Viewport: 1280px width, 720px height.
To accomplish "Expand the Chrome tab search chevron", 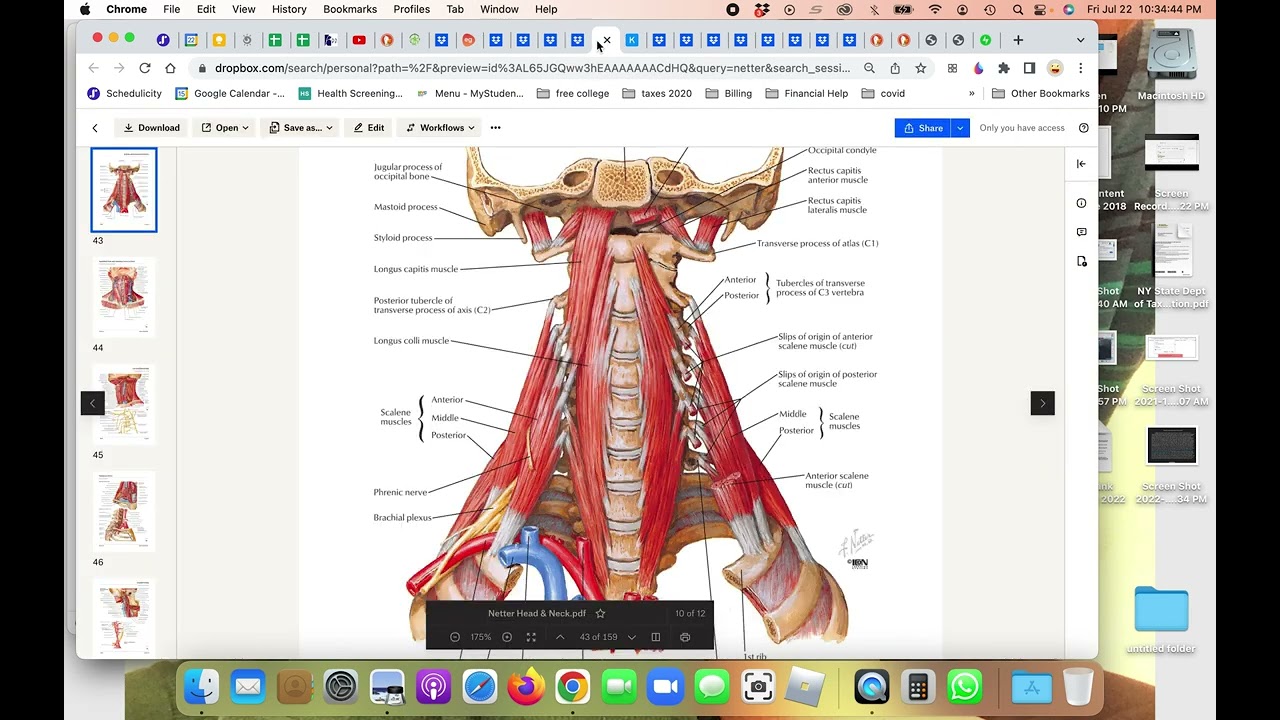I will pyautogui.click(x=1080, y=40).
